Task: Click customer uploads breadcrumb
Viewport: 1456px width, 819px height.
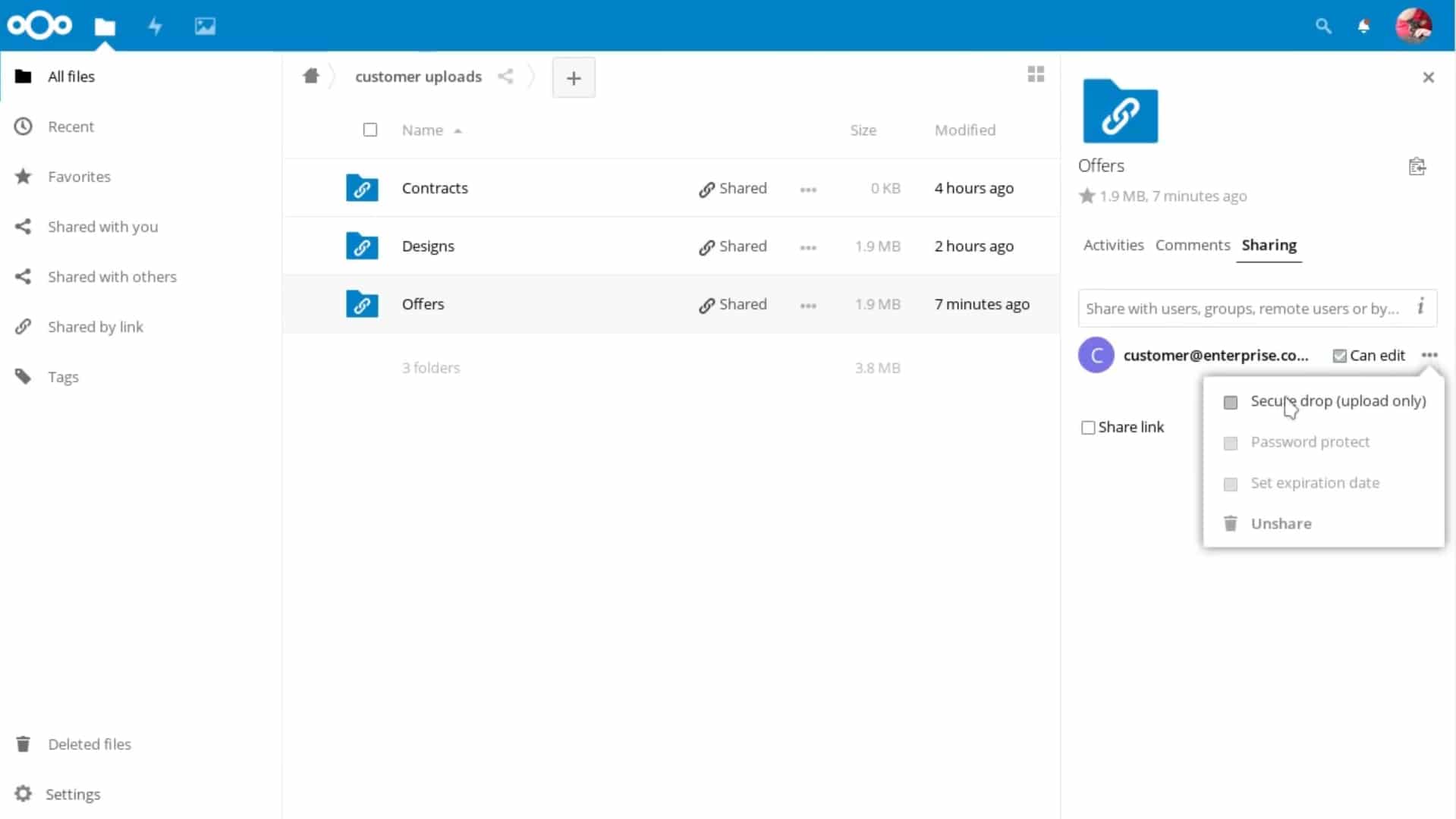Action: tap(418, 77)
